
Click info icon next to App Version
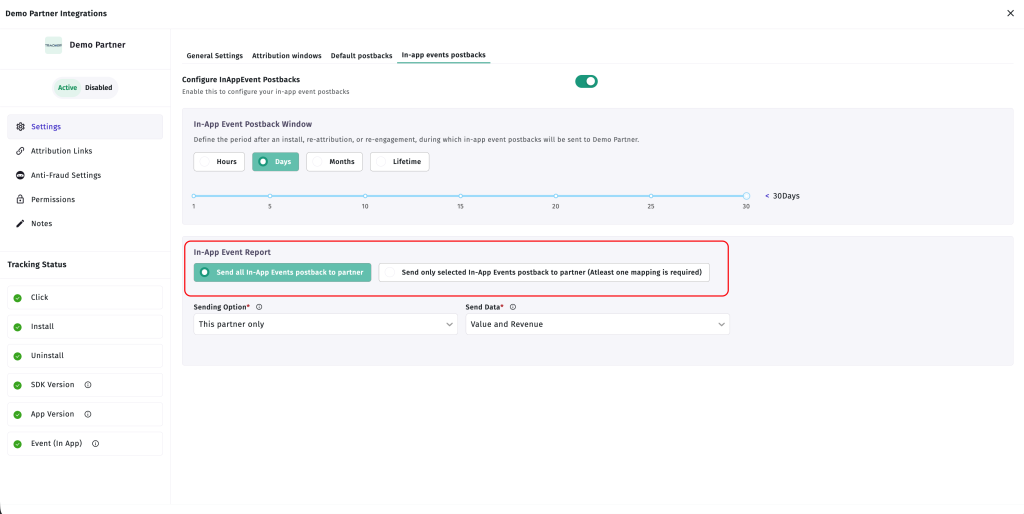(x=88, y=414)
